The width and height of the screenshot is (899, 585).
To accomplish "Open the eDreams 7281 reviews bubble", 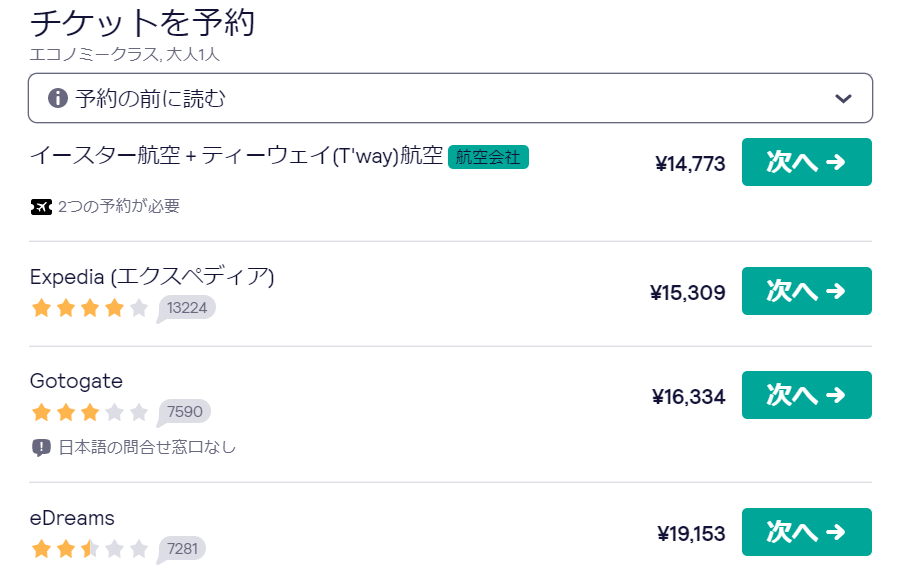I will [181, 549].
